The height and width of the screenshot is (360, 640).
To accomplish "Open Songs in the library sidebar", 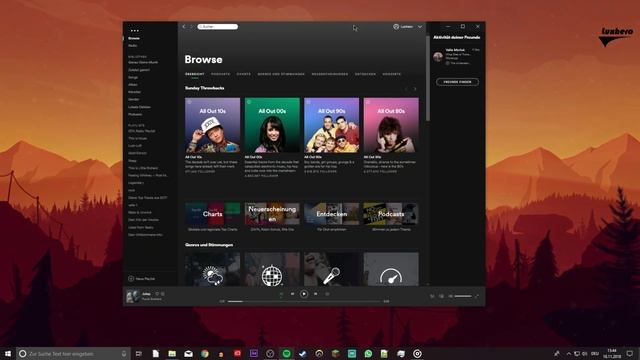I will (133, 77).
